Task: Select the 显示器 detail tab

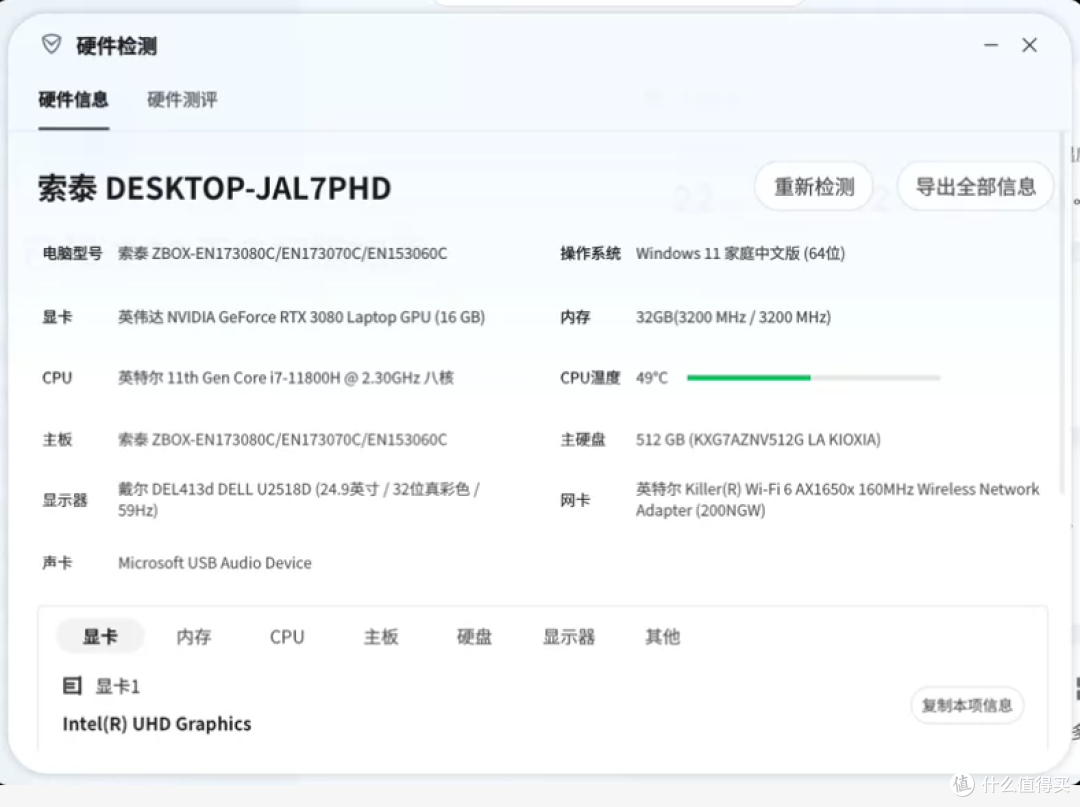Action: tap(569, 636)
